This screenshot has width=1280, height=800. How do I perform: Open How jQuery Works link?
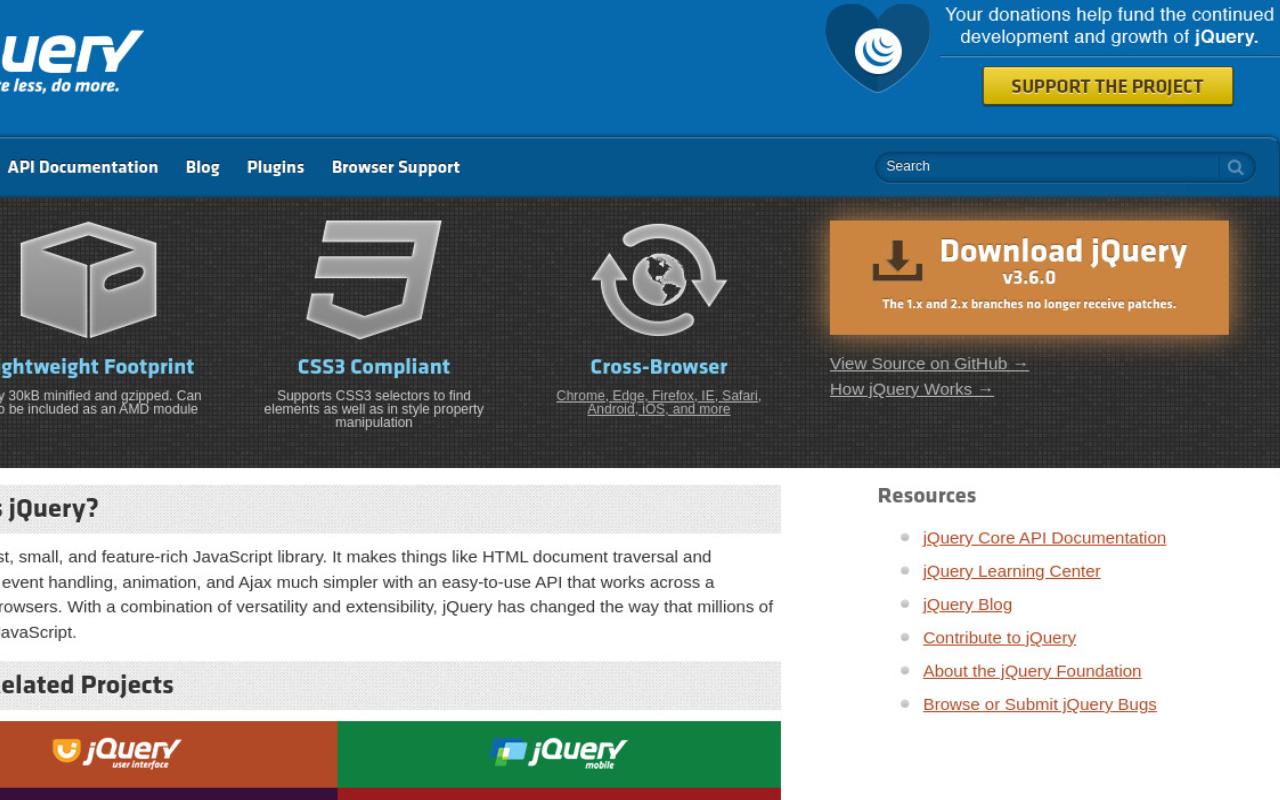(x=912, y=389)
